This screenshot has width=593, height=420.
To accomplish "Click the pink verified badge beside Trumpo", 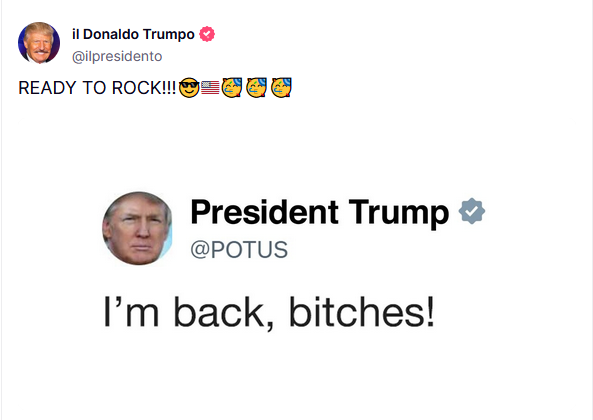I will [x=207, y=34].
